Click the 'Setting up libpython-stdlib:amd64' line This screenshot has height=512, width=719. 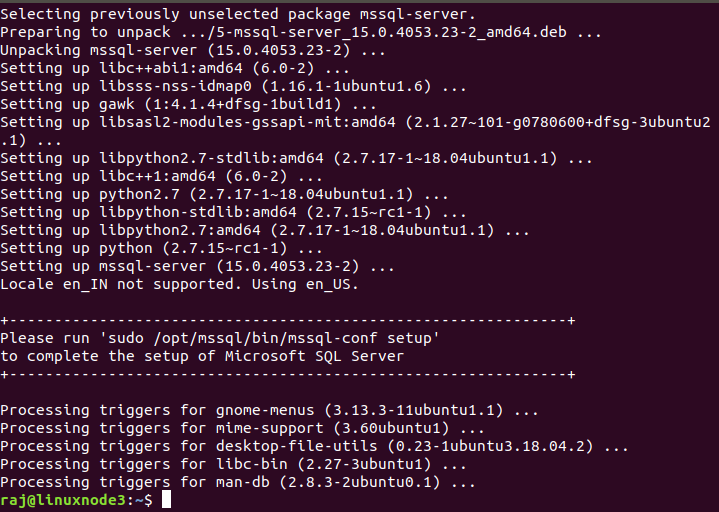click(233, 212)
